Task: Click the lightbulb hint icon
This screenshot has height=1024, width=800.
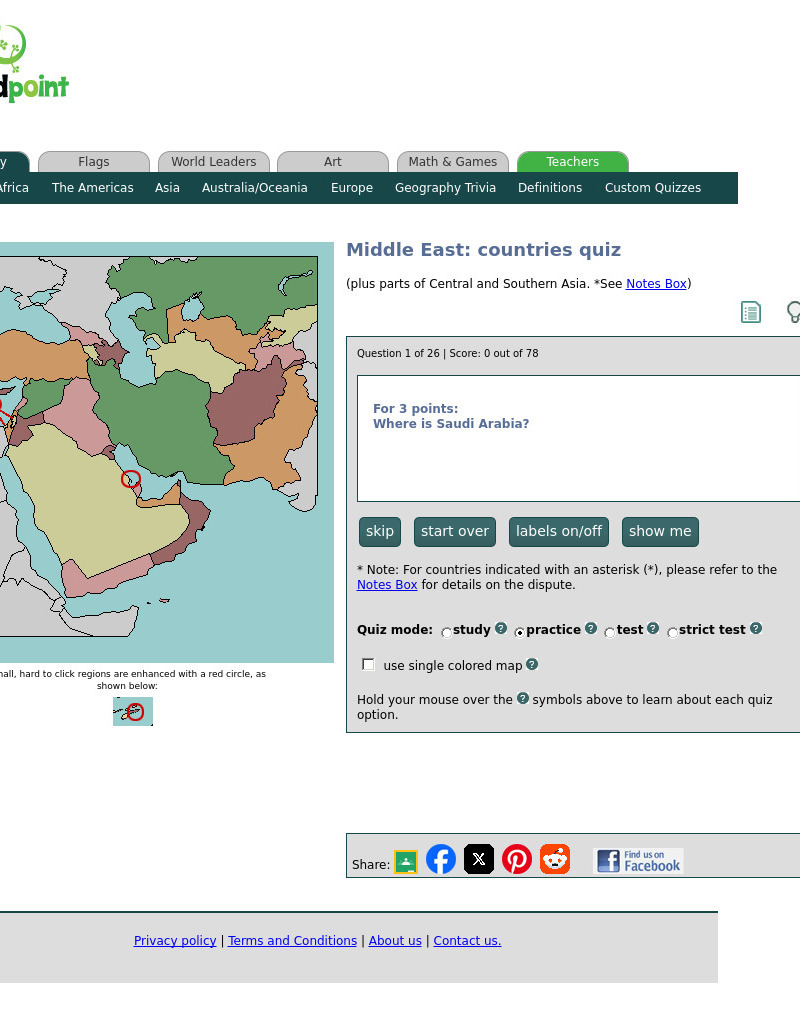Action: [793, 312]
